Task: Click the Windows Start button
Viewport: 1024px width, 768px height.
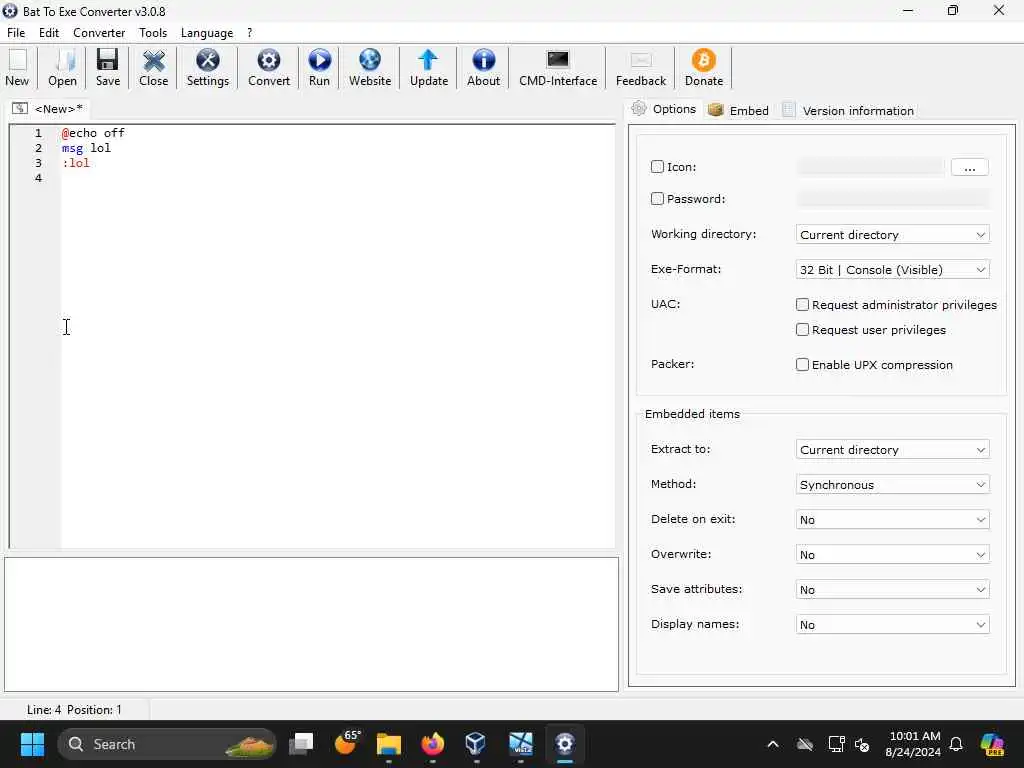Action: point(32,744)
